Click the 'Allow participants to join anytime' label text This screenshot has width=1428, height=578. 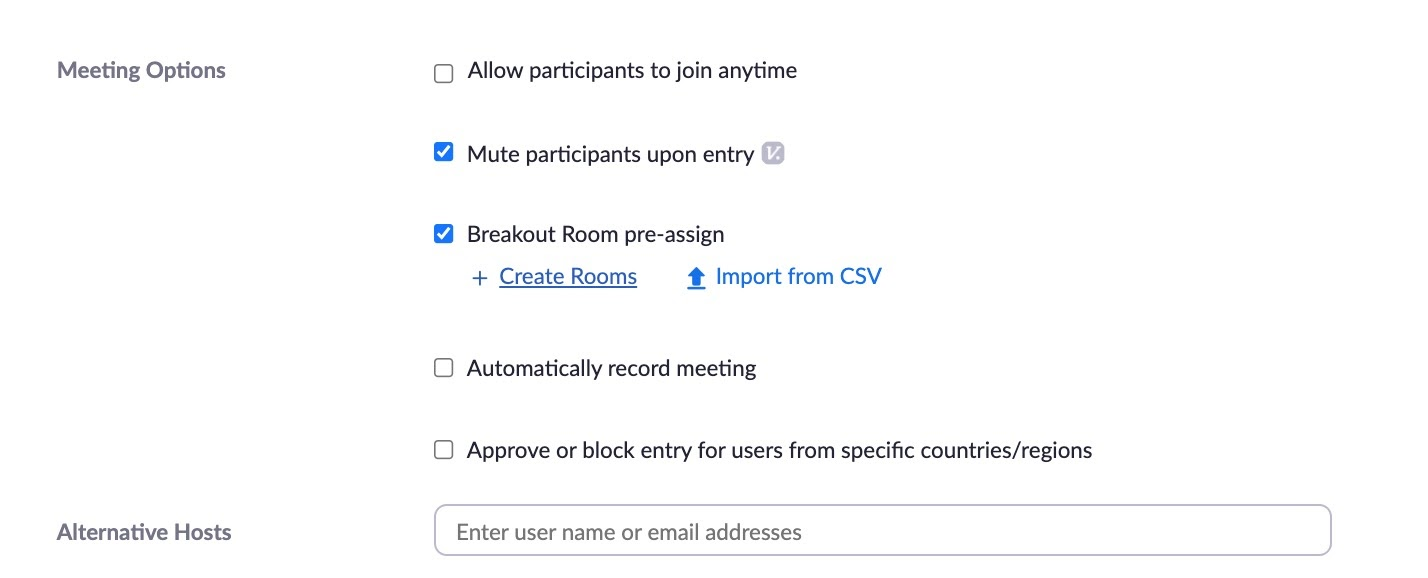(632, 71)
